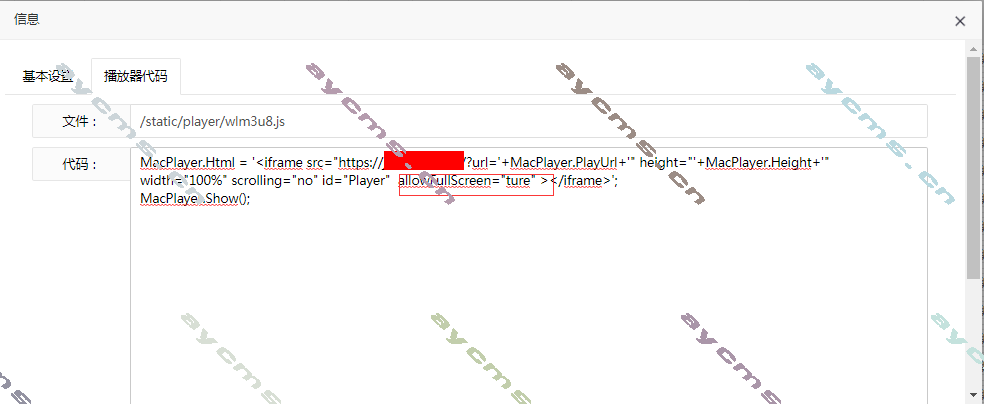Click the 信息 dialog title text
This screenshot has width=984, height=404.
tap(26, 19)
